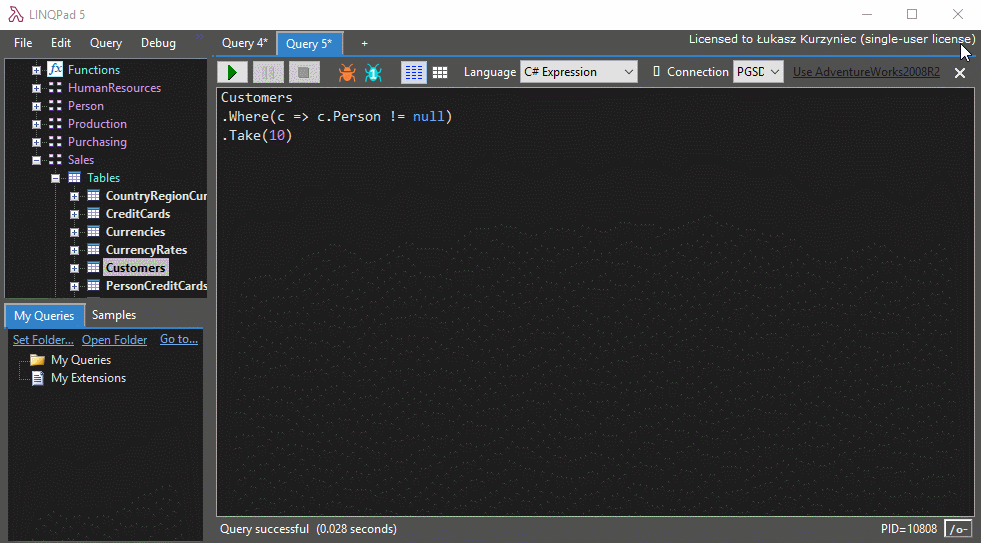Viewport: 981px width, 543px height.
Task: Expand the HumanResources tree node
Action: (36, 88)
